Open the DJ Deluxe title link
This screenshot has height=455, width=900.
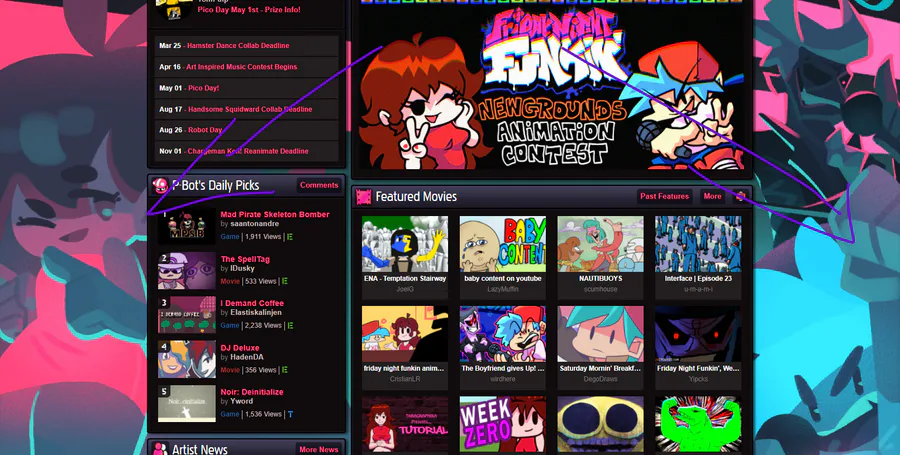click(x=240, y=348)
